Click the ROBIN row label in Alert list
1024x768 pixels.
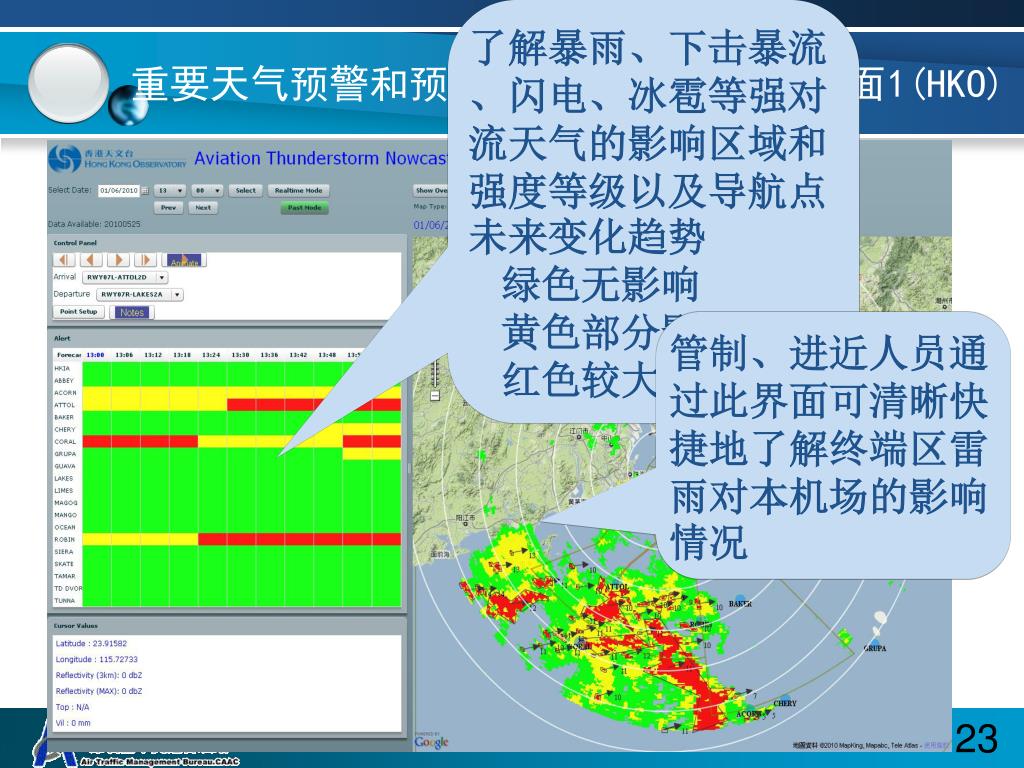point(65,540)
